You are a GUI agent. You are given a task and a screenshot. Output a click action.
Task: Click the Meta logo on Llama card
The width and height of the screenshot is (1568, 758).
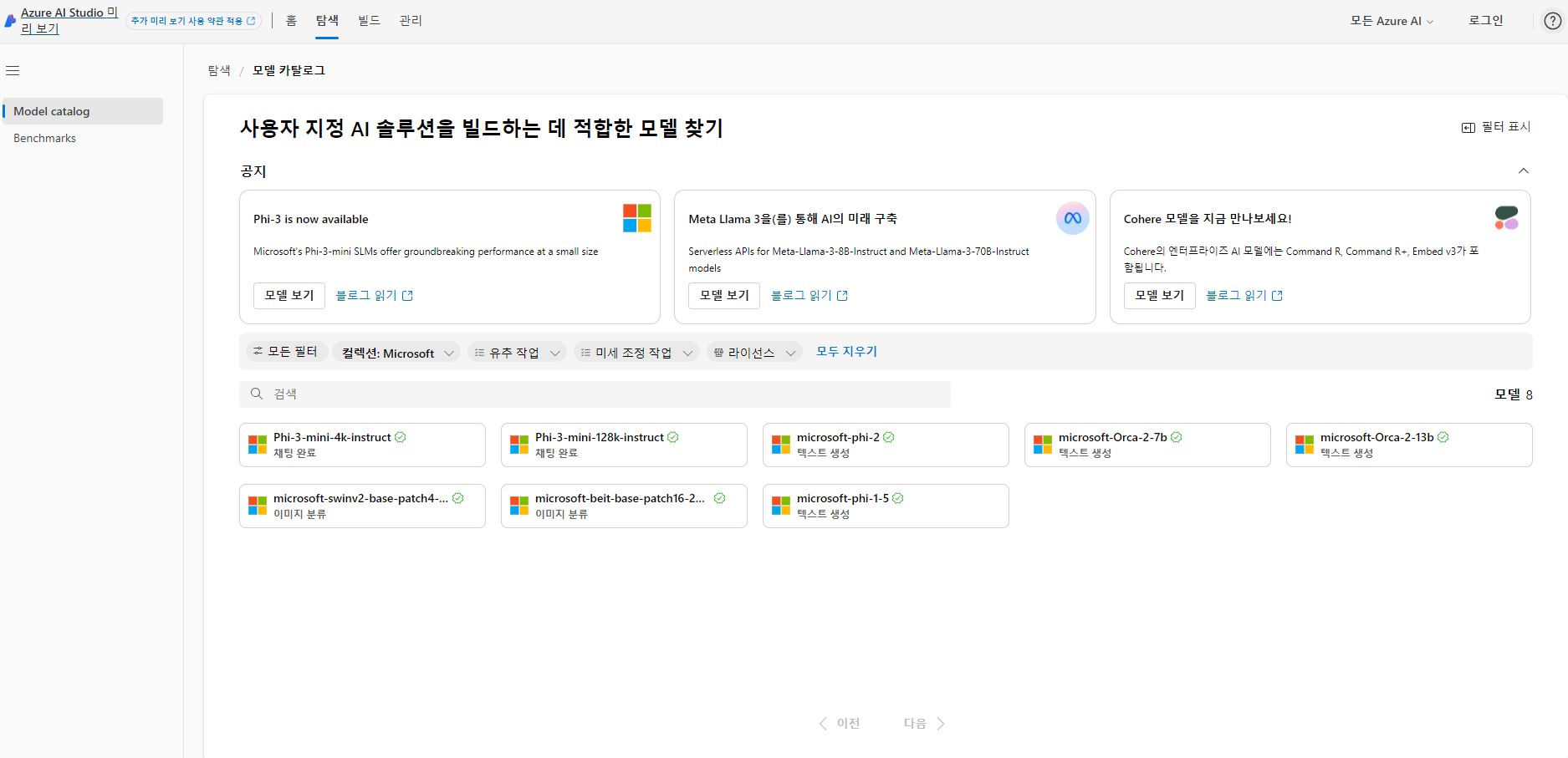[x=1072, y=218]
